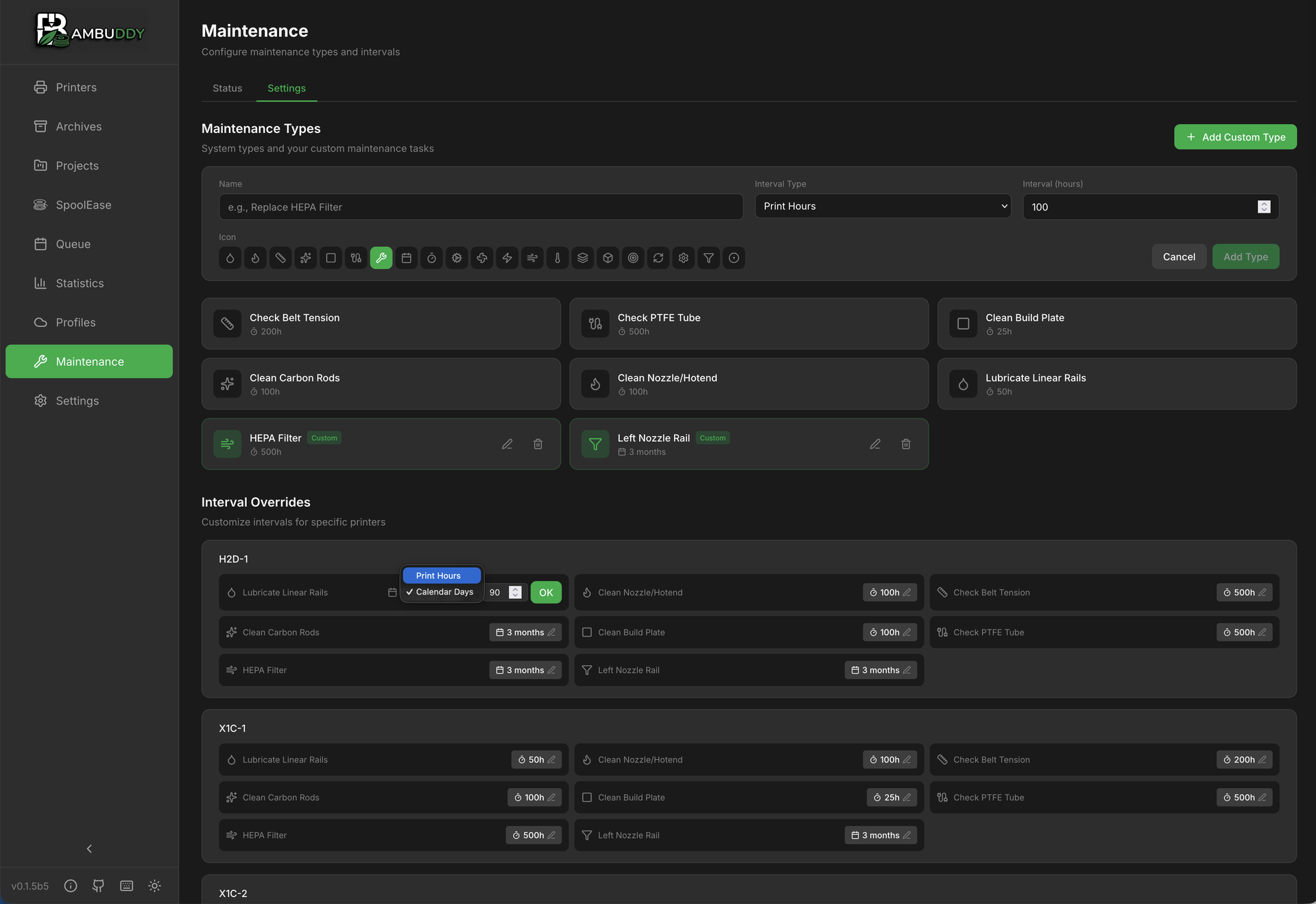The image size is (1316, 904).
Task: Increment the 90 value with the stepper arrows
Action: coord(516,592)
